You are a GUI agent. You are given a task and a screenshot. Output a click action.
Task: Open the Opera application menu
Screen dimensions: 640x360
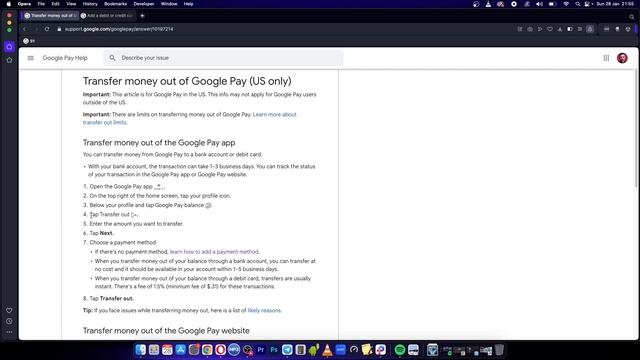pos(24,4)
